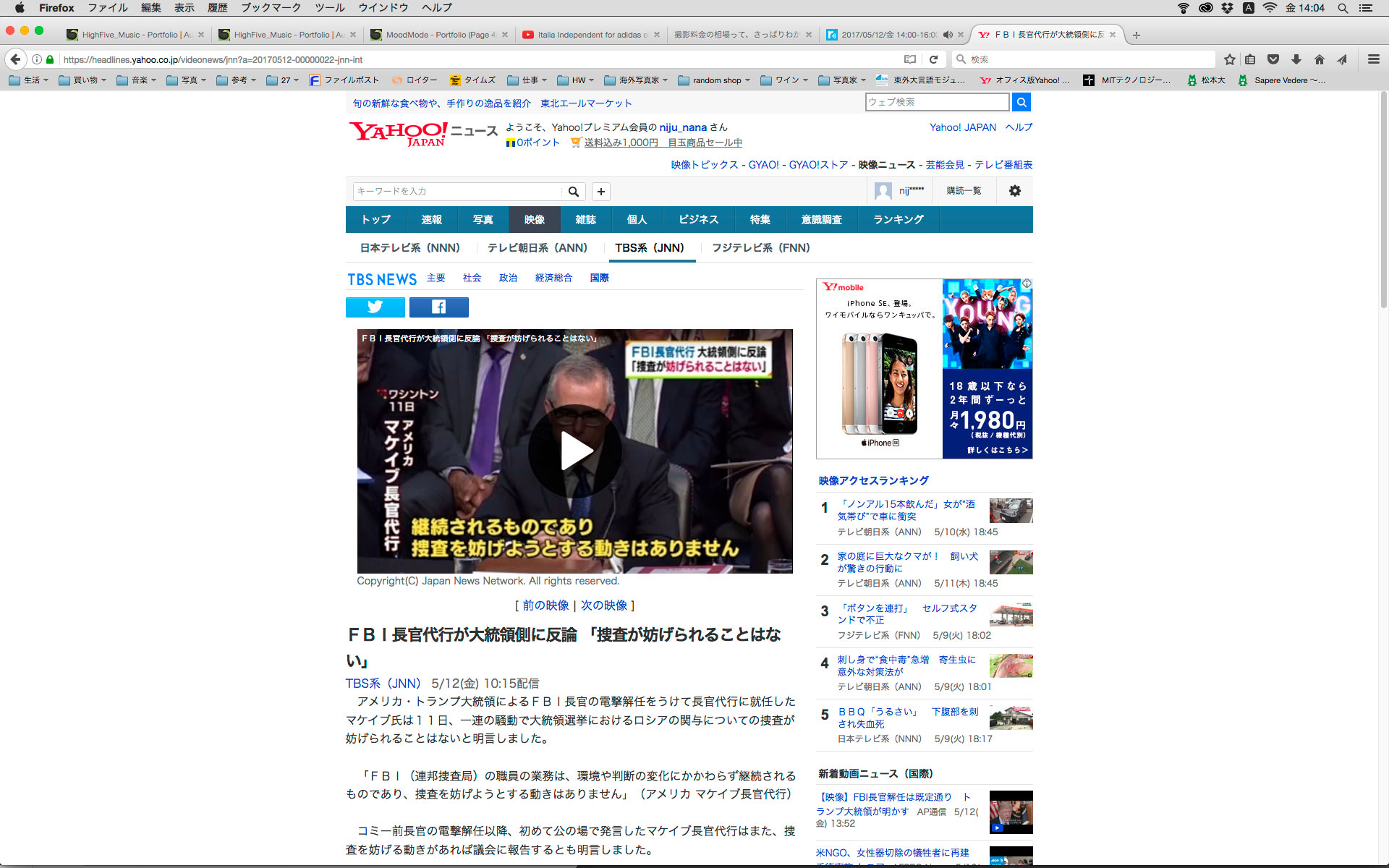Click the plus button next to keyword search

[600, 192]
